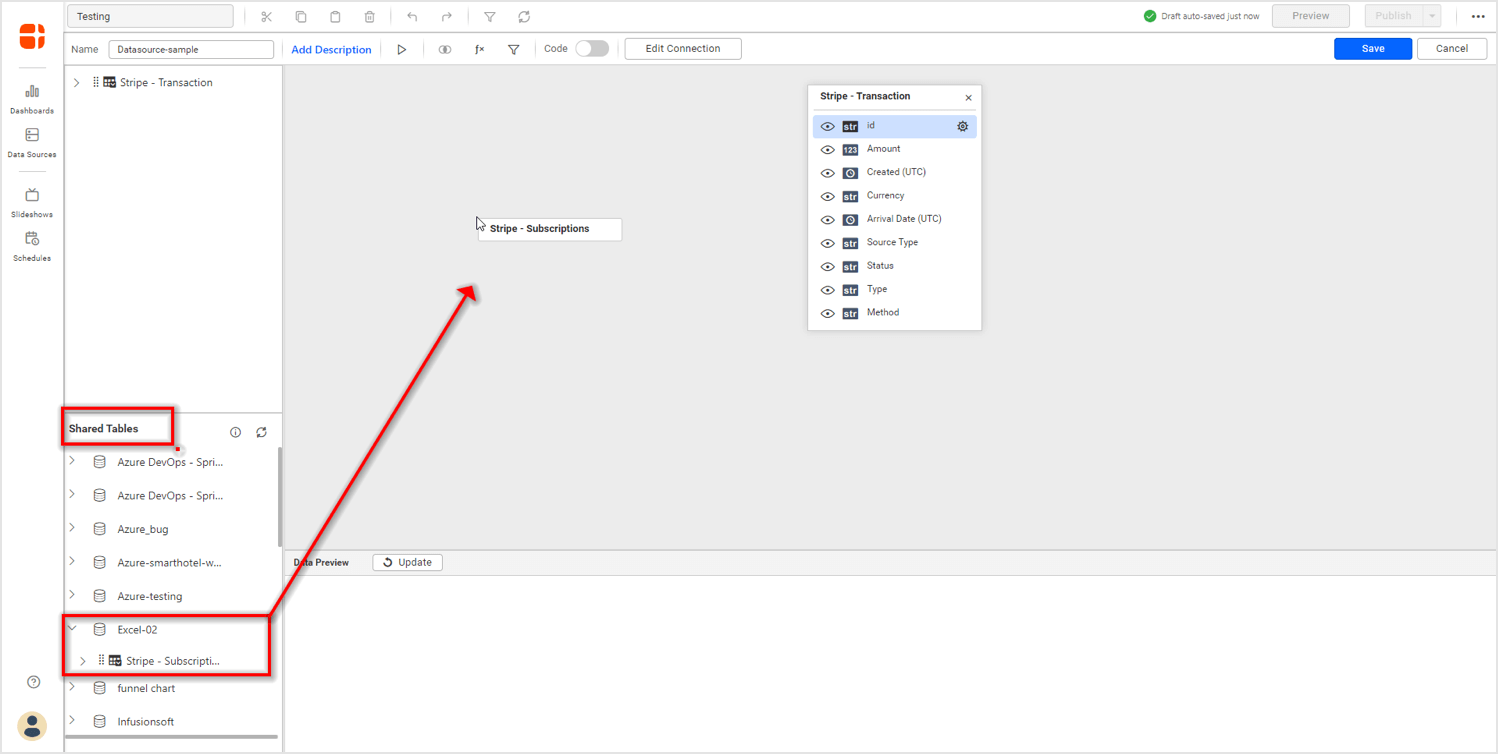Image resolution: width=1498 pixels, height=754 pixels.
Task: Click the run (play) icon to execute
Action: coord(401,48)
